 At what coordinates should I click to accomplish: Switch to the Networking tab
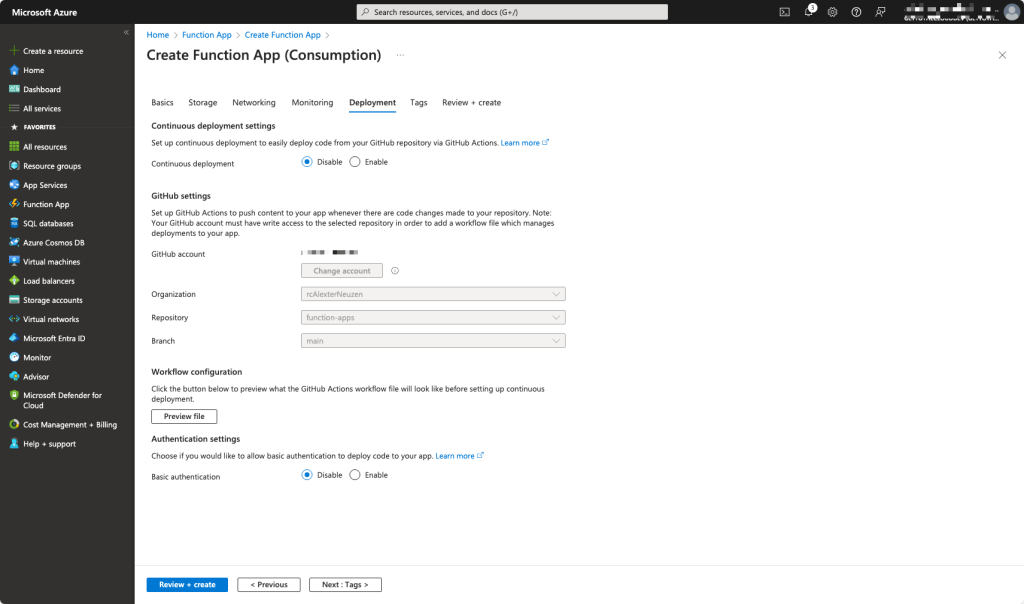[x=254, y=103]
